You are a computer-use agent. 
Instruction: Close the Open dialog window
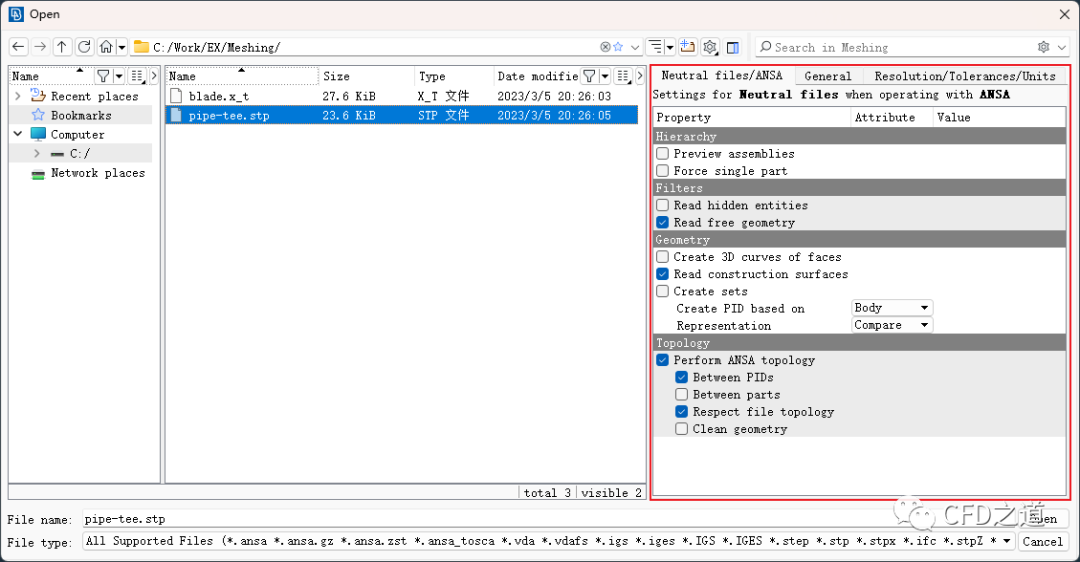point(1064,14)
